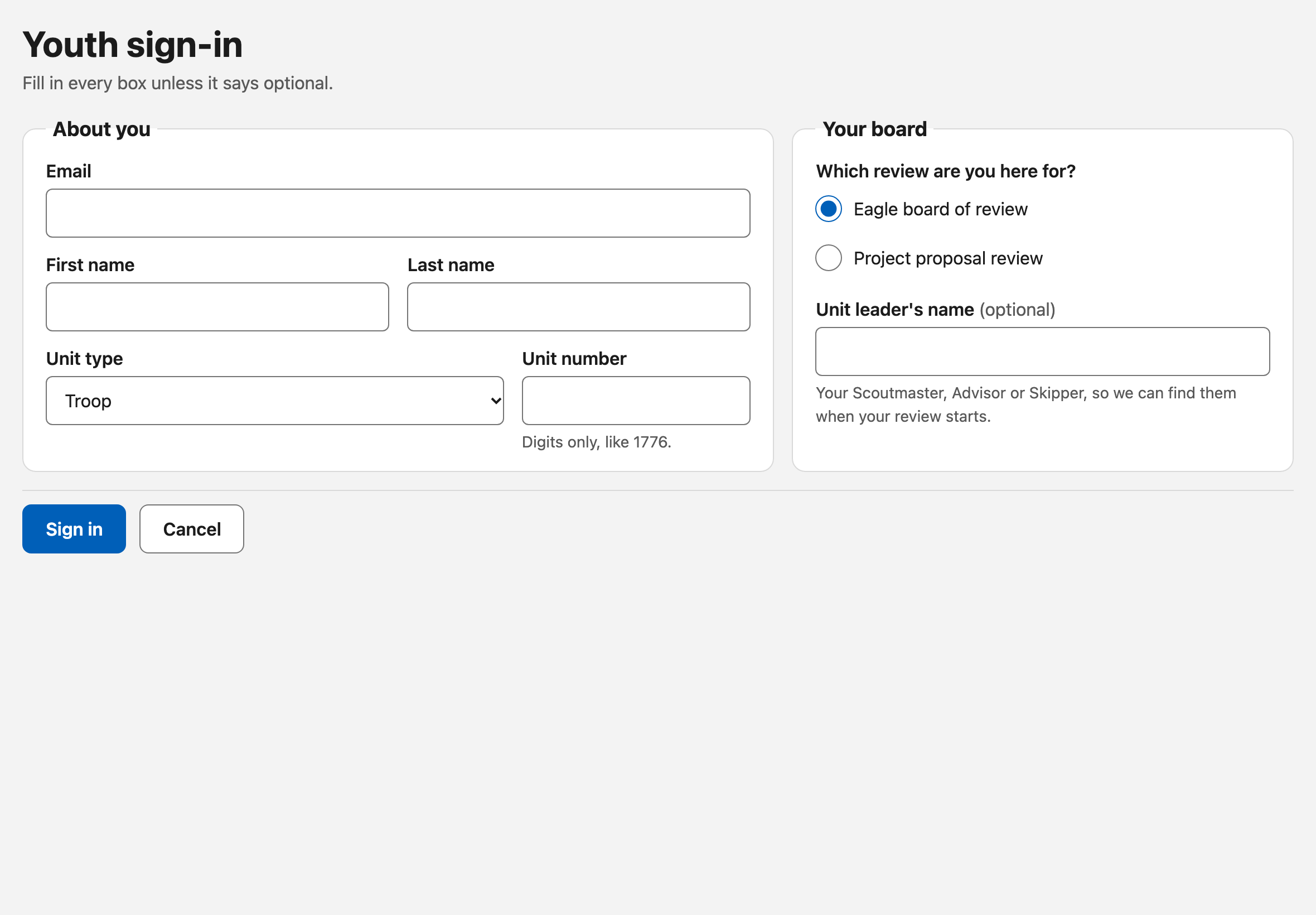The image size is (1316, 915).
Task: Click the 'Email' field label
Action: click(x=68, y=171)
